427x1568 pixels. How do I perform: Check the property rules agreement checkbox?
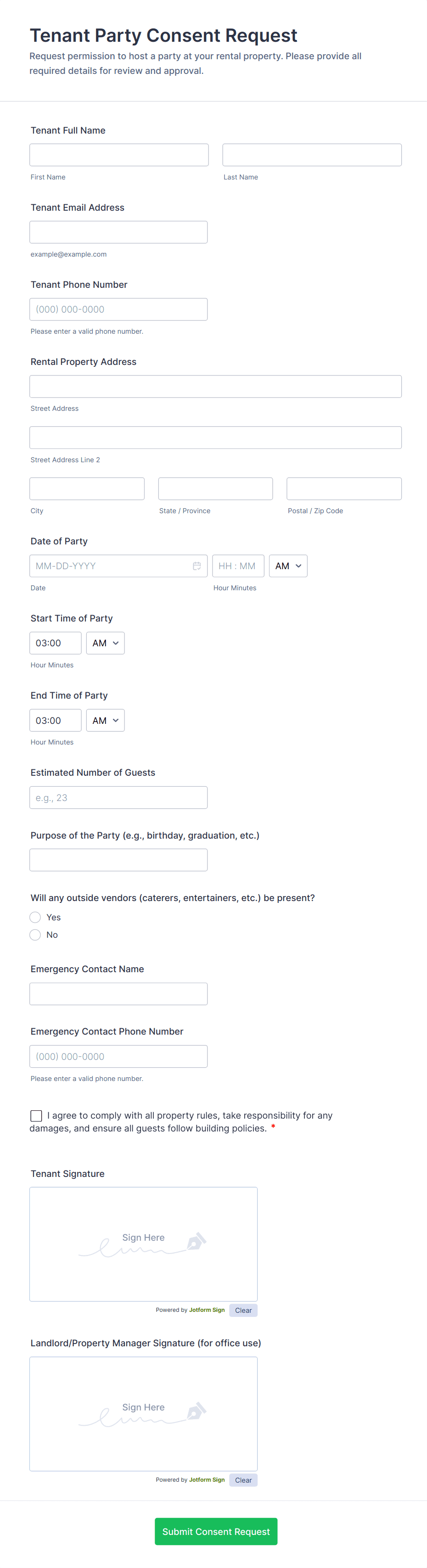[37, 1116]
